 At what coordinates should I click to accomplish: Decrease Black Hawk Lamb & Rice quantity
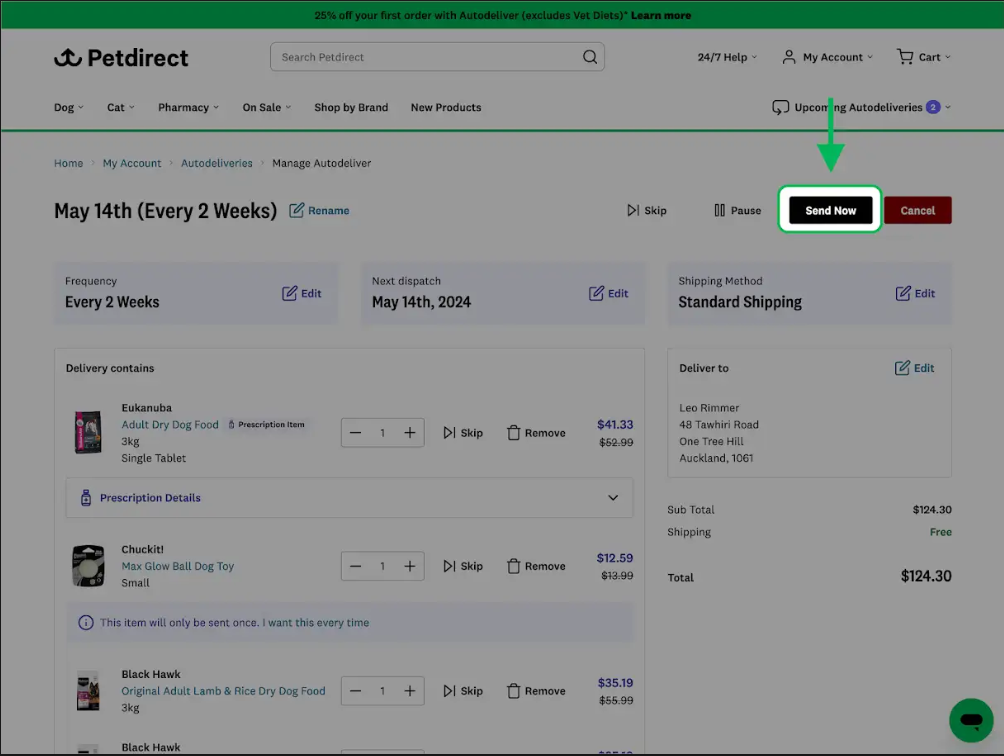pos(355,691)
